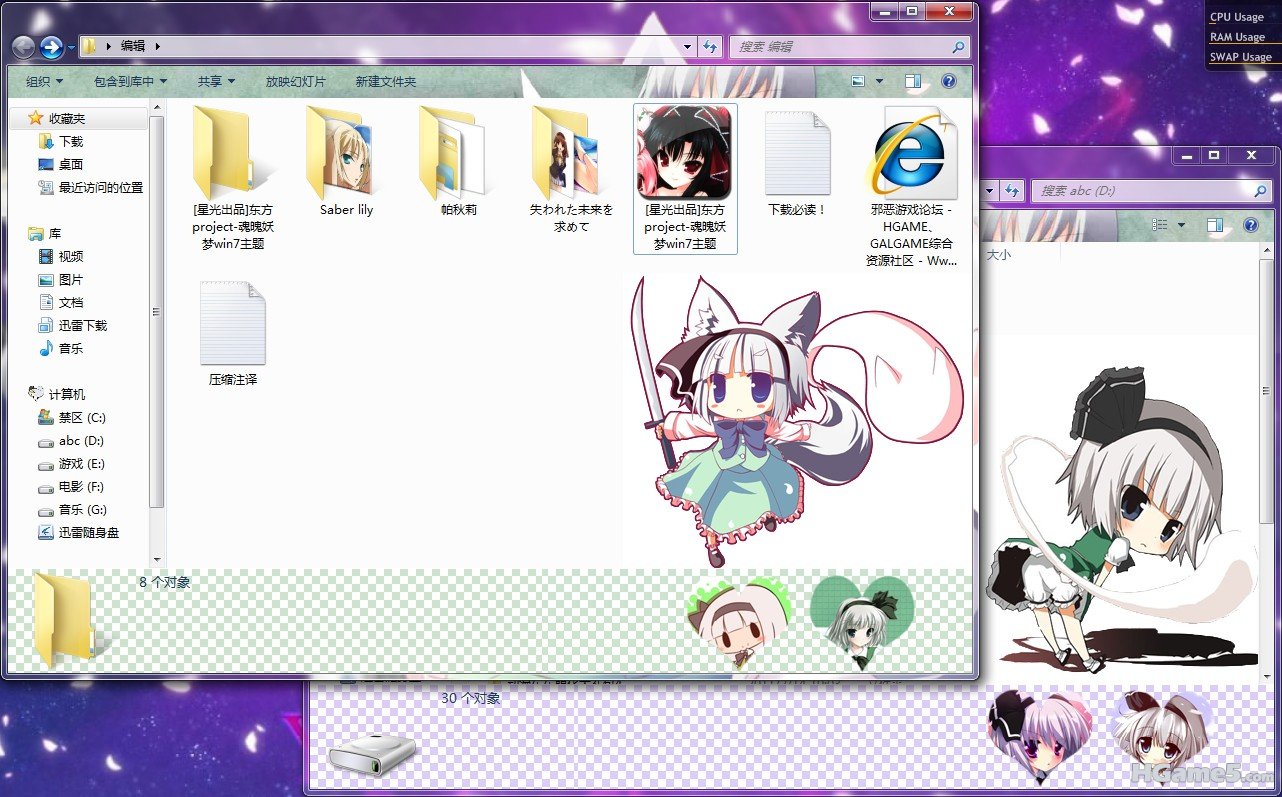Open view options arrow in abc (D:) window

(x=1182, y=225)
